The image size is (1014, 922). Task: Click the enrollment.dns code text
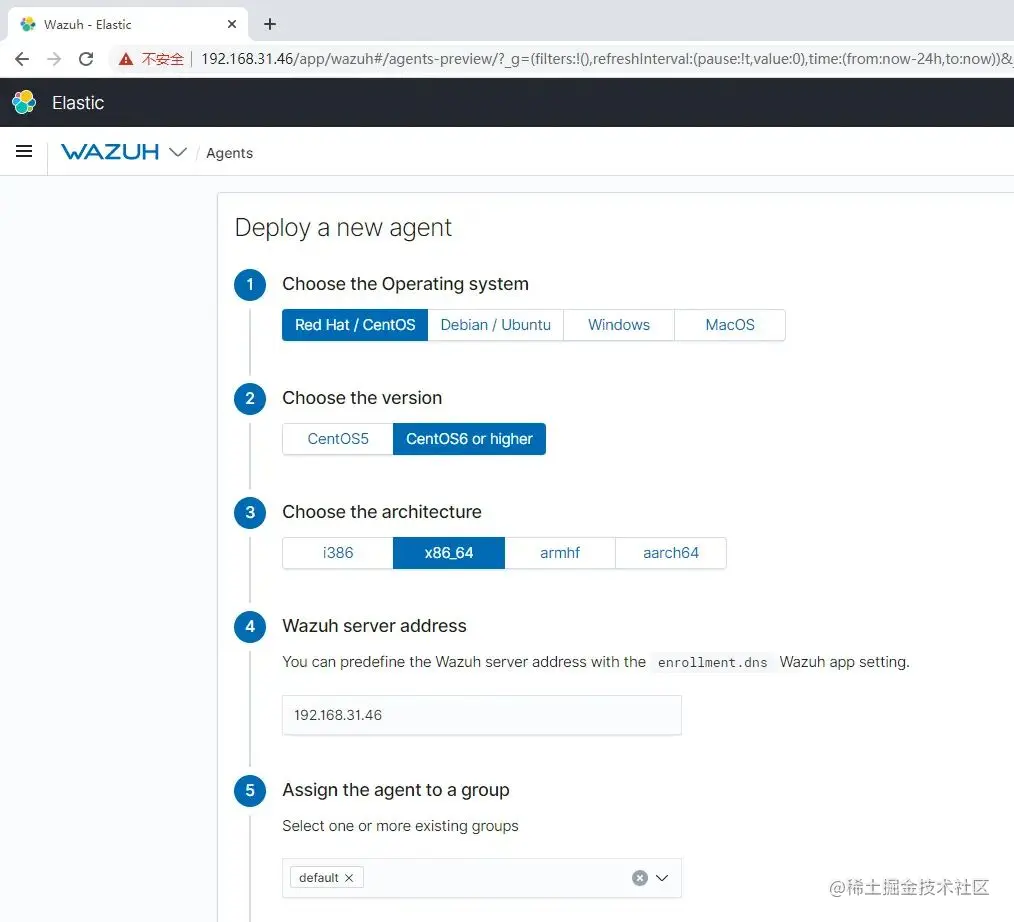tap(713, 662)
